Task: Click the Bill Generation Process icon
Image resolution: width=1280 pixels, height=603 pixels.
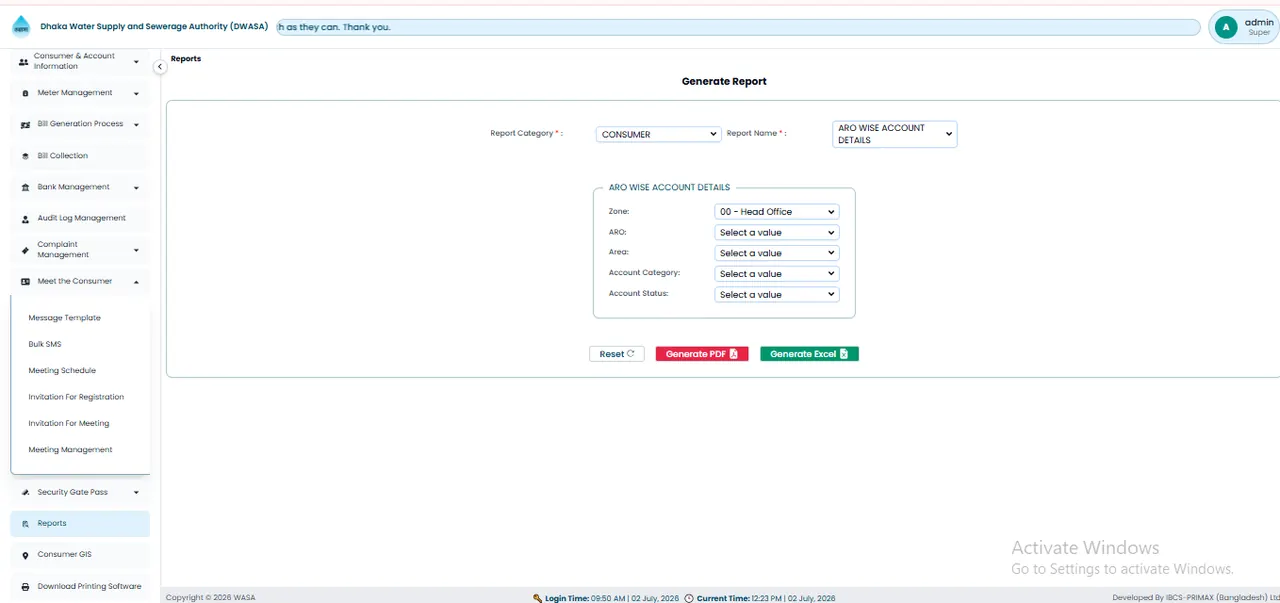Action: [x=25, y=125]
